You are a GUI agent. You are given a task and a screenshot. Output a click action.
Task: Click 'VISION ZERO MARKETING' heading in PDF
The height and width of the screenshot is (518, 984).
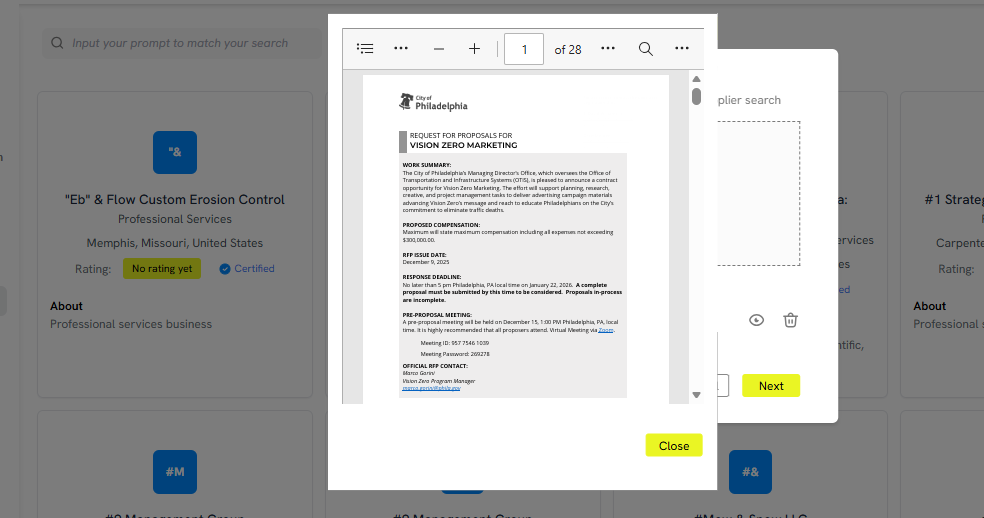[x=464, y=145]
